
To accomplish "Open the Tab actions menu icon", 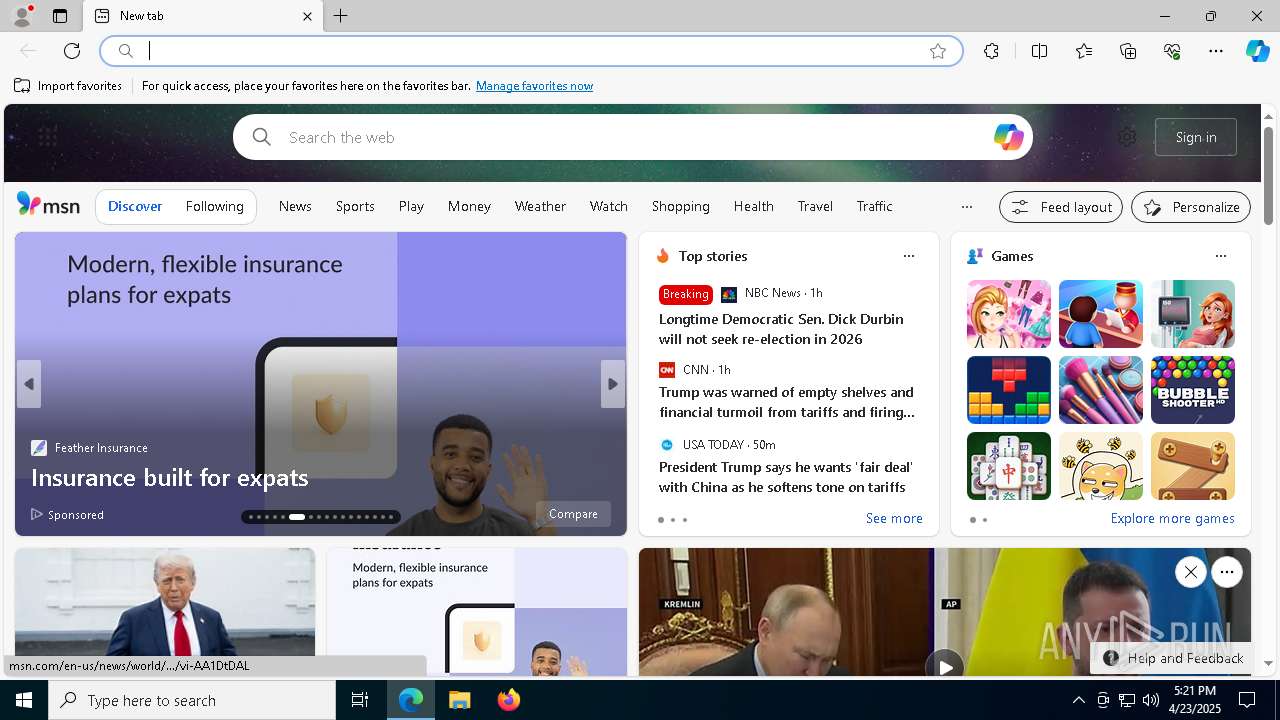I will 60,16.
